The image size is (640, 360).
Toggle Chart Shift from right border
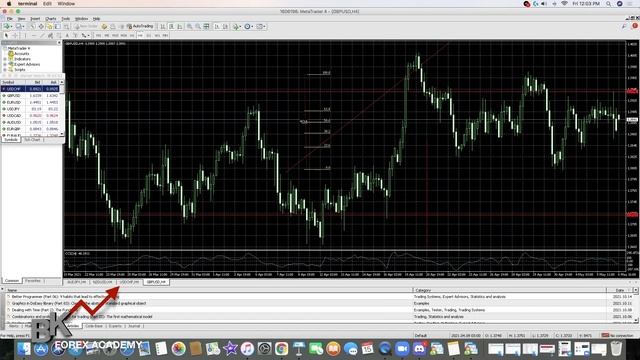pyautogui.click(x=225, y=26)
